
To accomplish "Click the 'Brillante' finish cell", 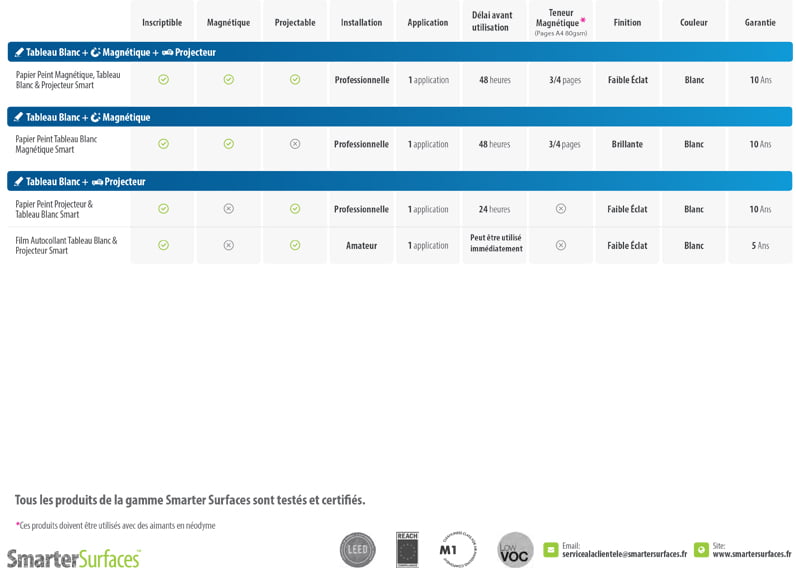I will tap(627, 144).
